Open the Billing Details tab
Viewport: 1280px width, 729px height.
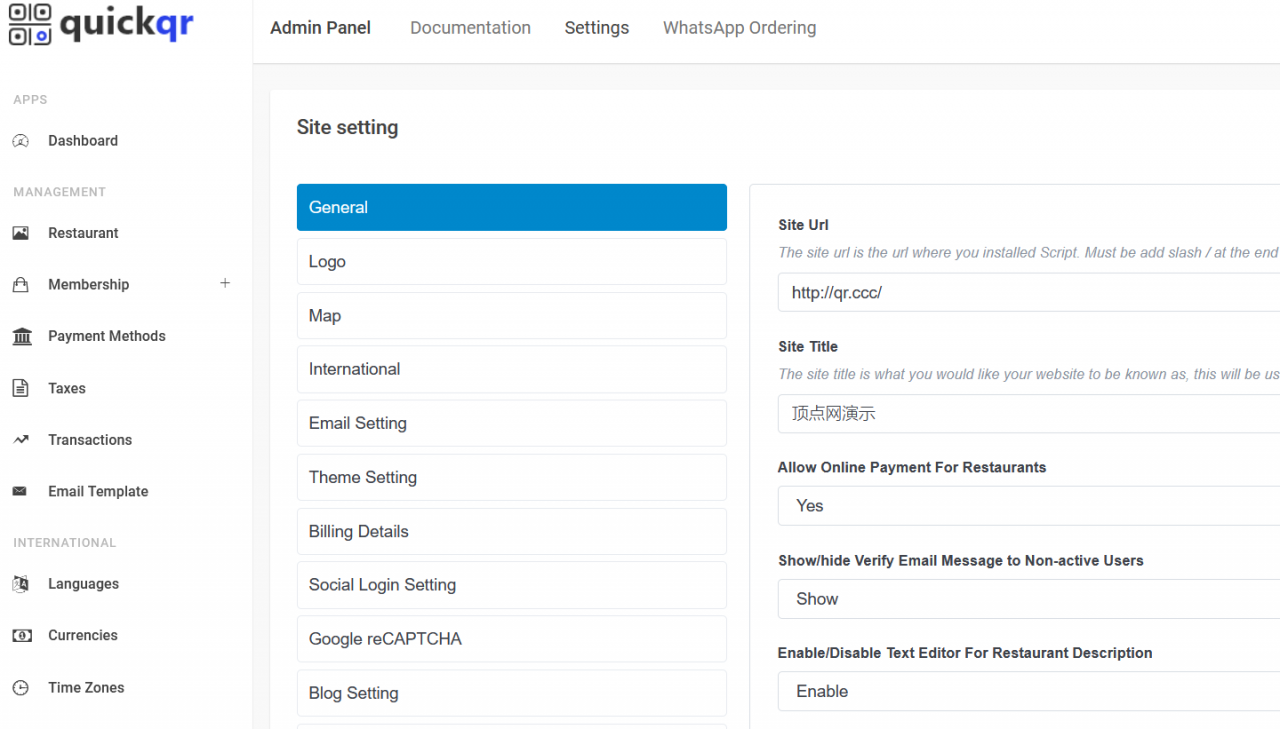[x=512, y=531]
